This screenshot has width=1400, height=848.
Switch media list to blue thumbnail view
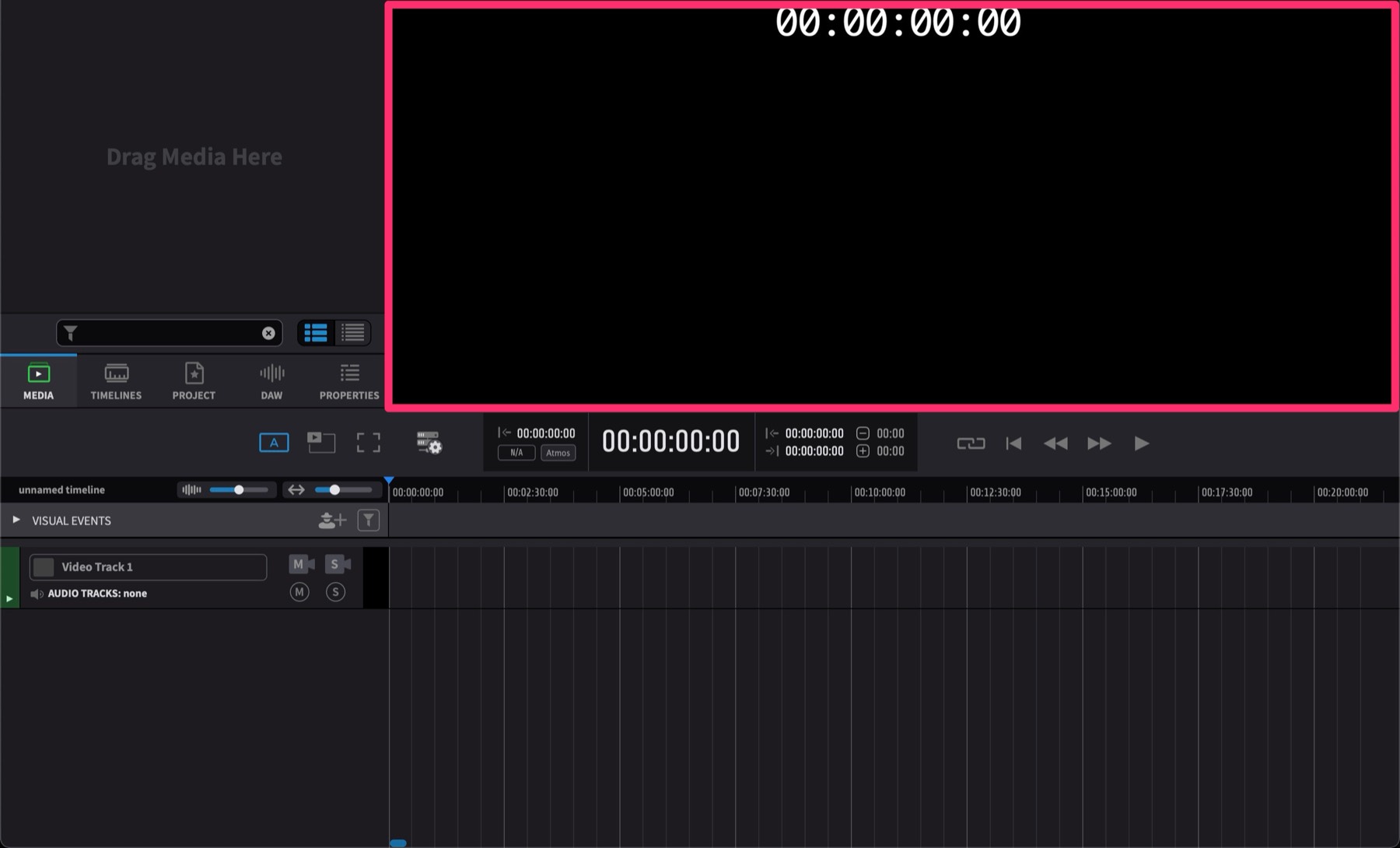(x=316, y=333)
